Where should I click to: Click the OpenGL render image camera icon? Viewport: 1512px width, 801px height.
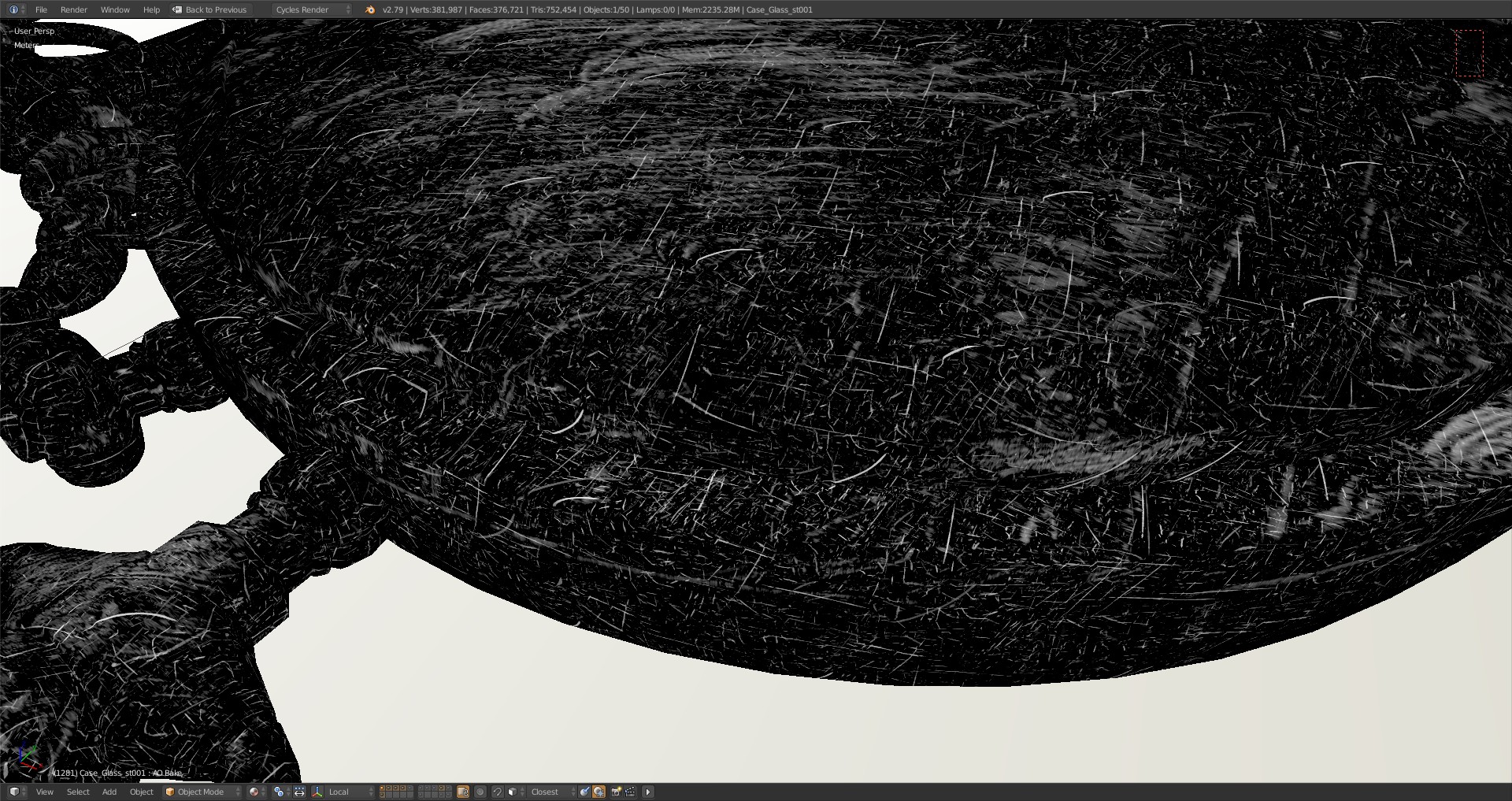[x=617, y=792]
